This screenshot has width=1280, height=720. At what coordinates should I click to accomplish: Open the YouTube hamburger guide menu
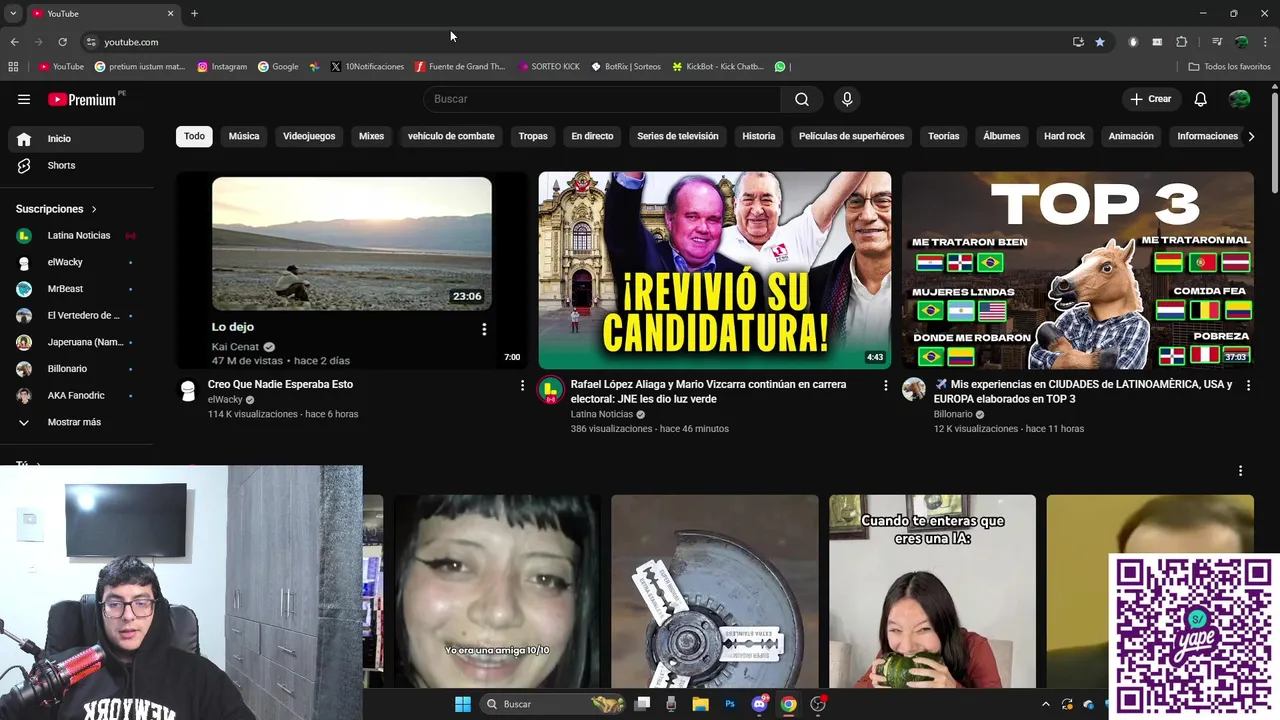24,99
